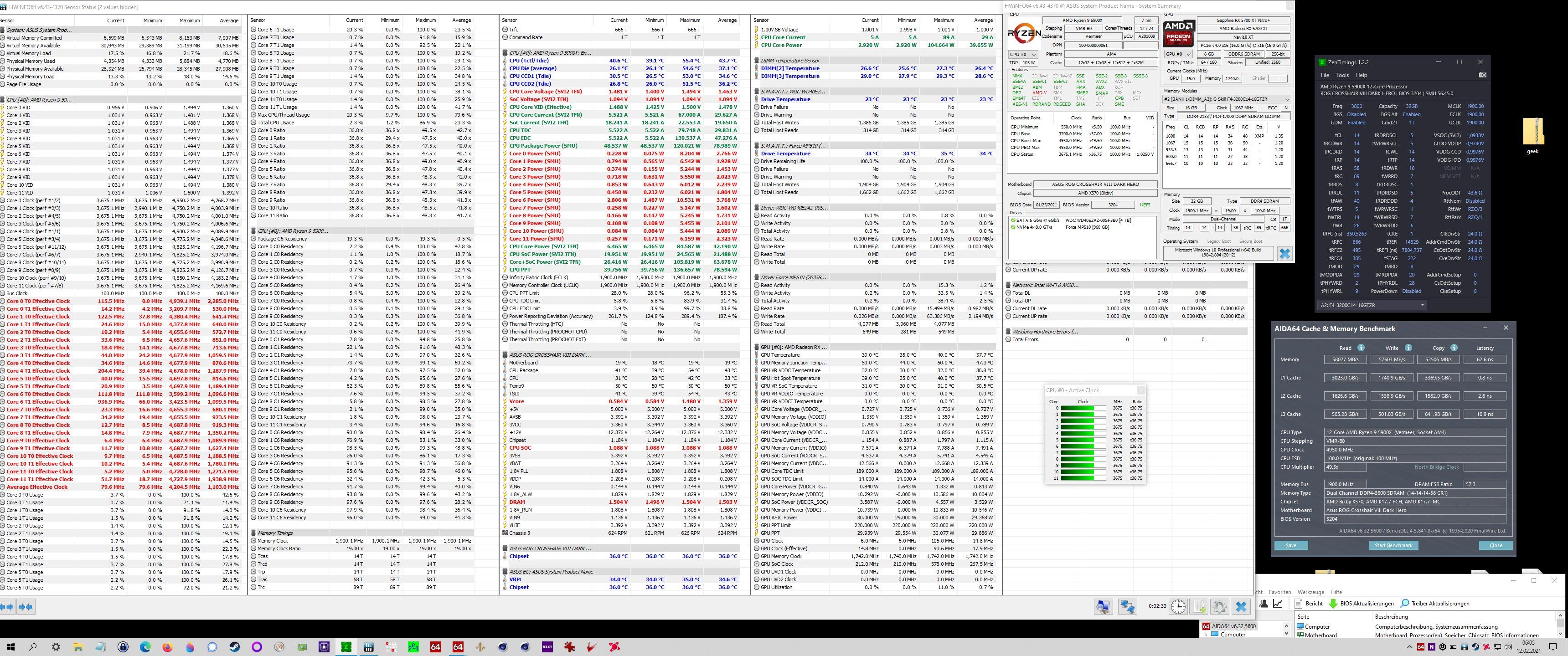Open the volume control in system tray
The image size is (1568, 656).
1508,647
